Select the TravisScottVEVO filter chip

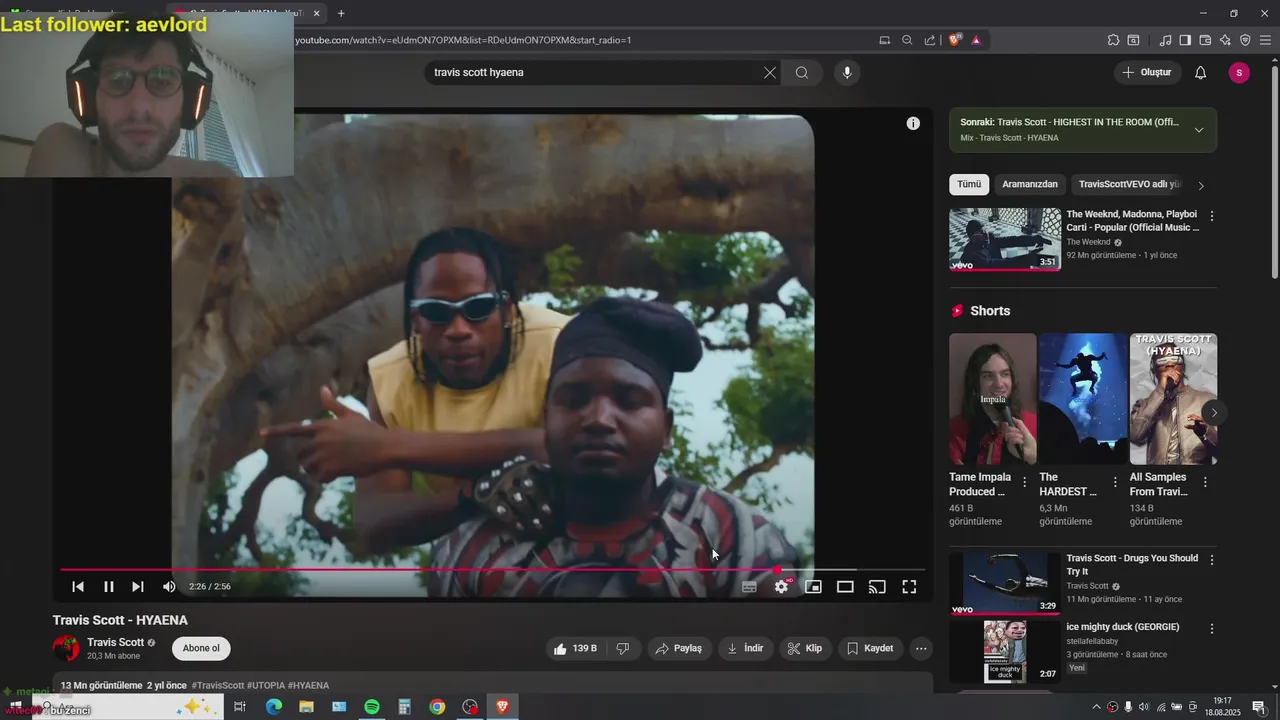[x=1130, y=184]
